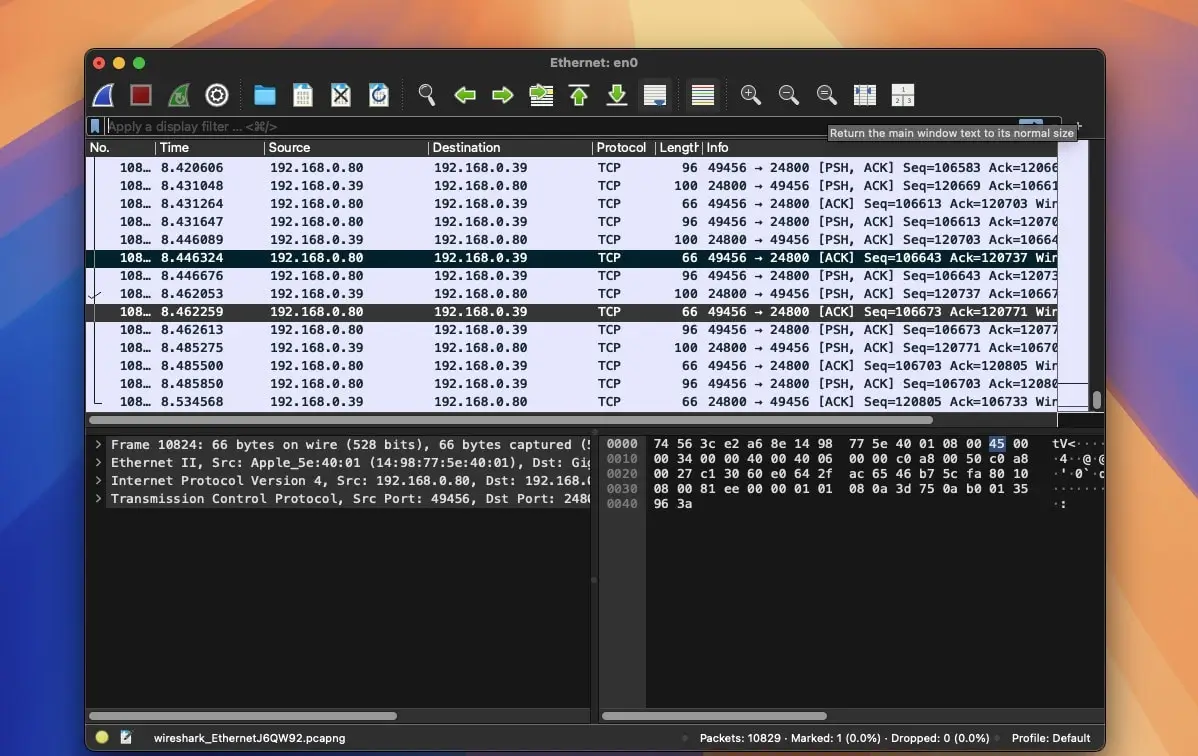Sort packets by the Source column header
1198x756 pixels.
[346, 148]
